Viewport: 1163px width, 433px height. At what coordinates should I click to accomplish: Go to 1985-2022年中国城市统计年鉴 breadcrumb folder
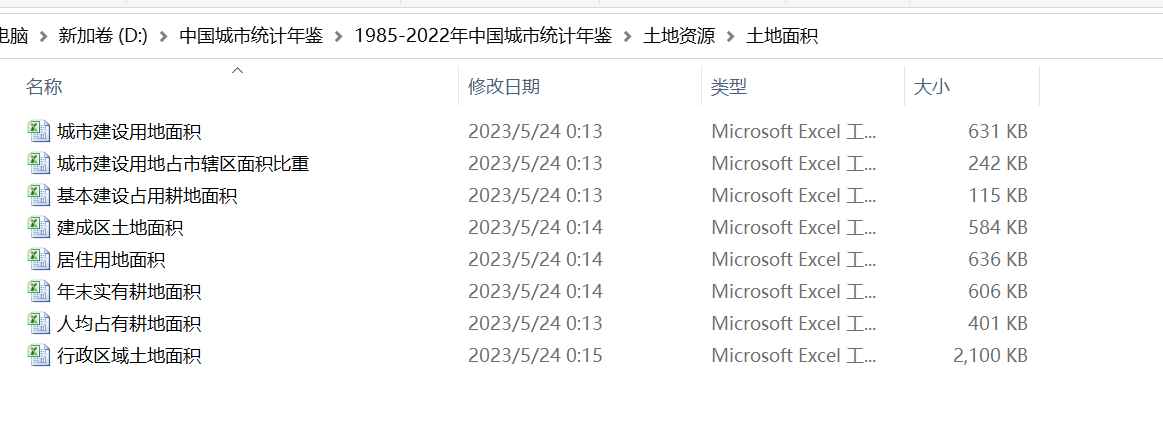tap(482, 36)
